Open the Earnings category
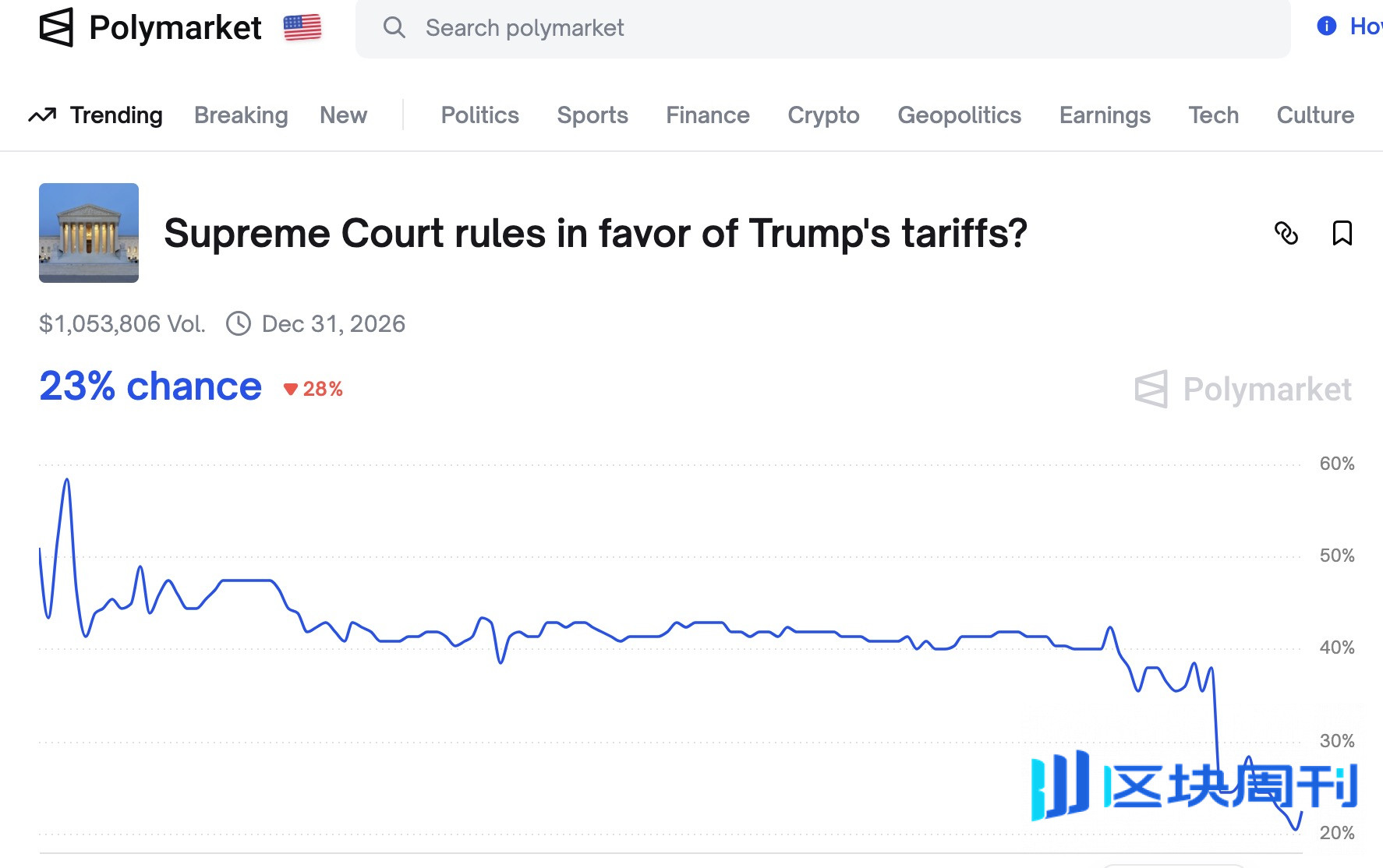The image size is (1383, 868). 1105,115
